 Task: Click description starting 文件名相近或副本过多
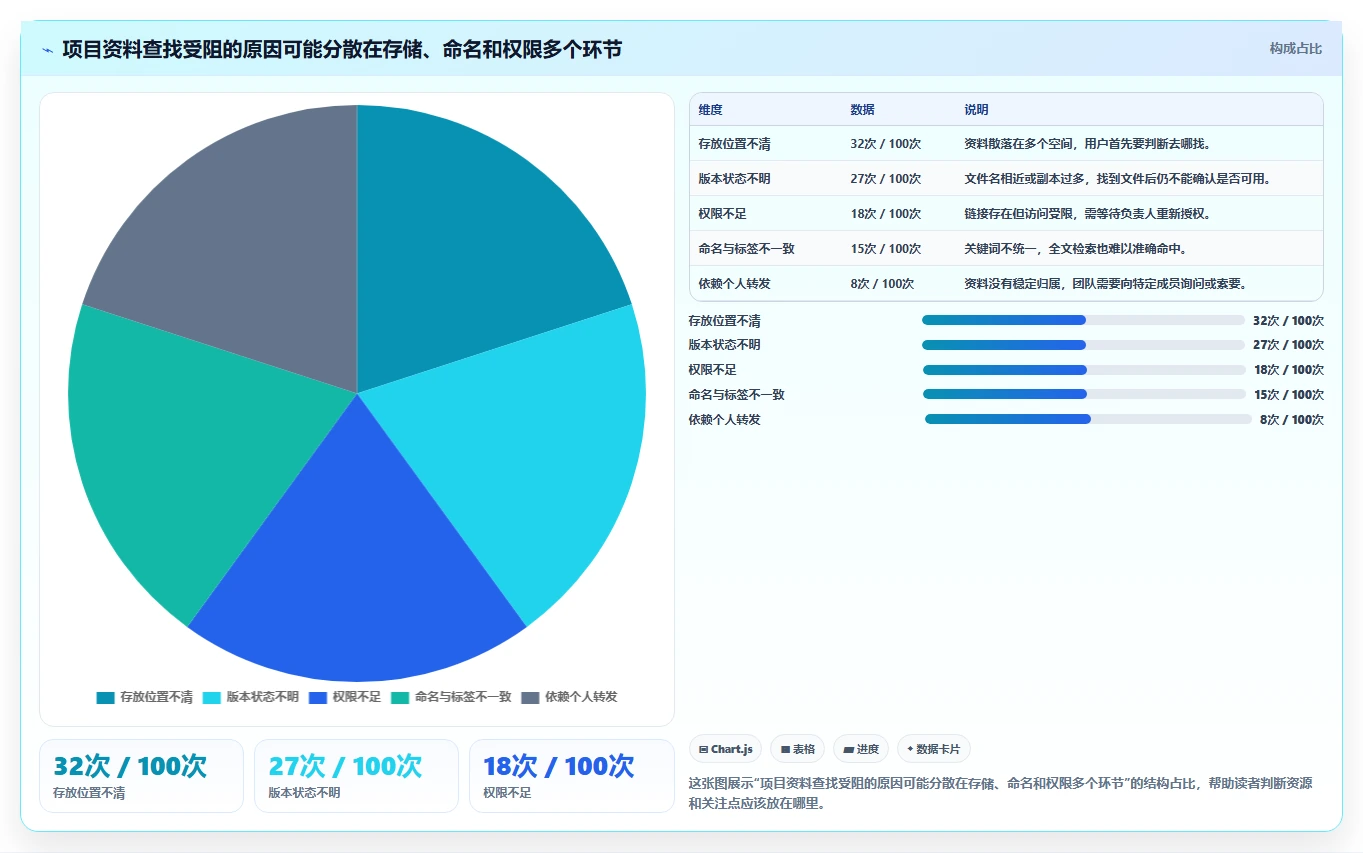[x=1118, y=179]
